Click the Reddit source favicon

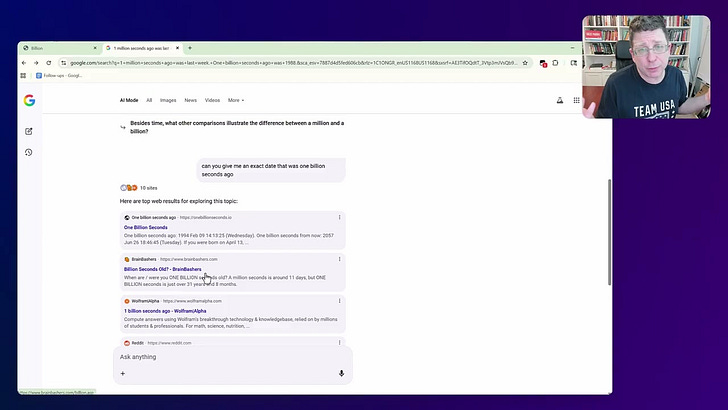(x=127, y=343)
